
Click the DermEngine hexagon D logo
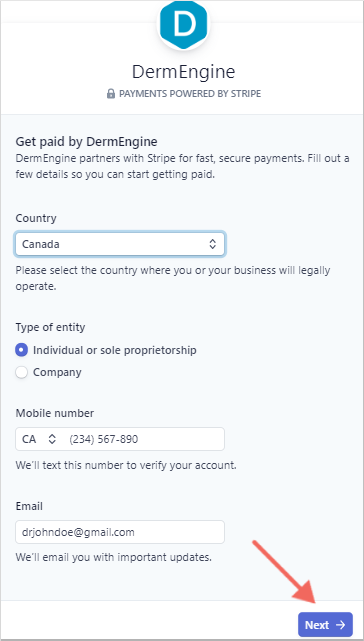[183, 24]
